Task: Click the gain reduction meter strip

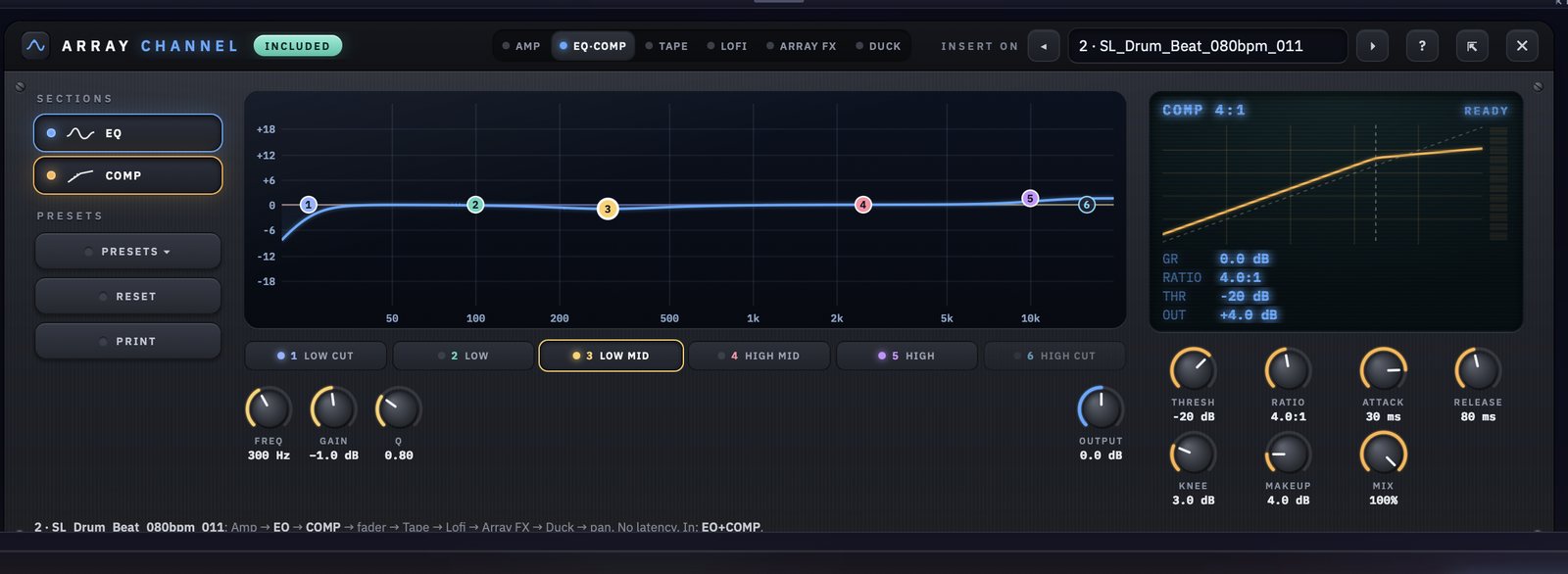Action: coord(1498,183)
